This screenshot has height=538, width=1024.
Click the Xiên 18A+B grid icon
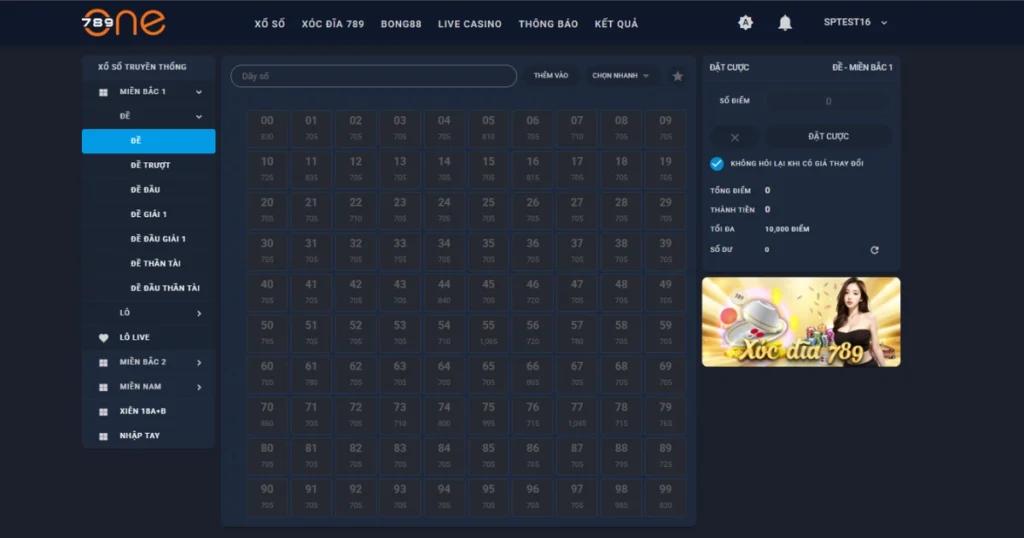[103, 412]
